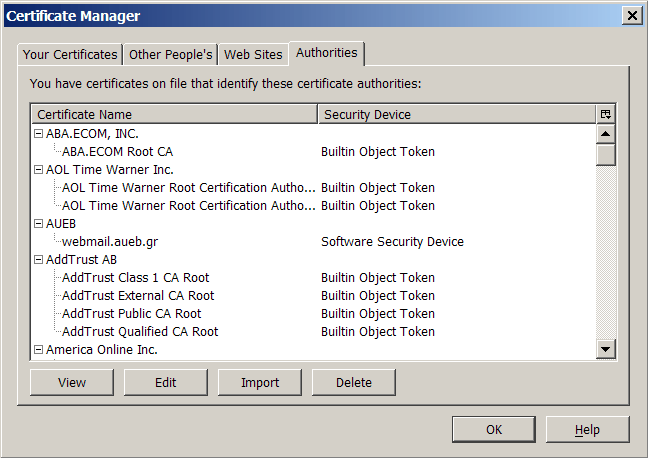Switch to the Your Certificates tab
The width and height of the screenshot is (648, 458).
tap(70, 55)
